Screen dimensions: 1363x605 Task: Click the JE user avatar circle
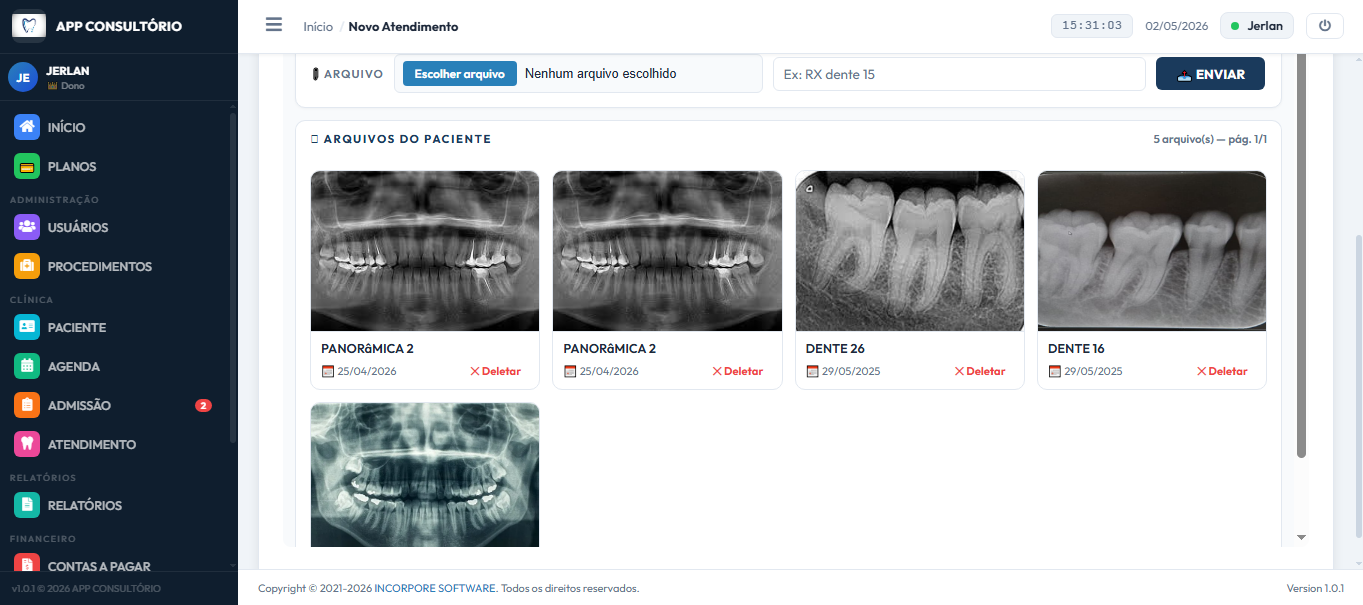[x=23, y=77]
